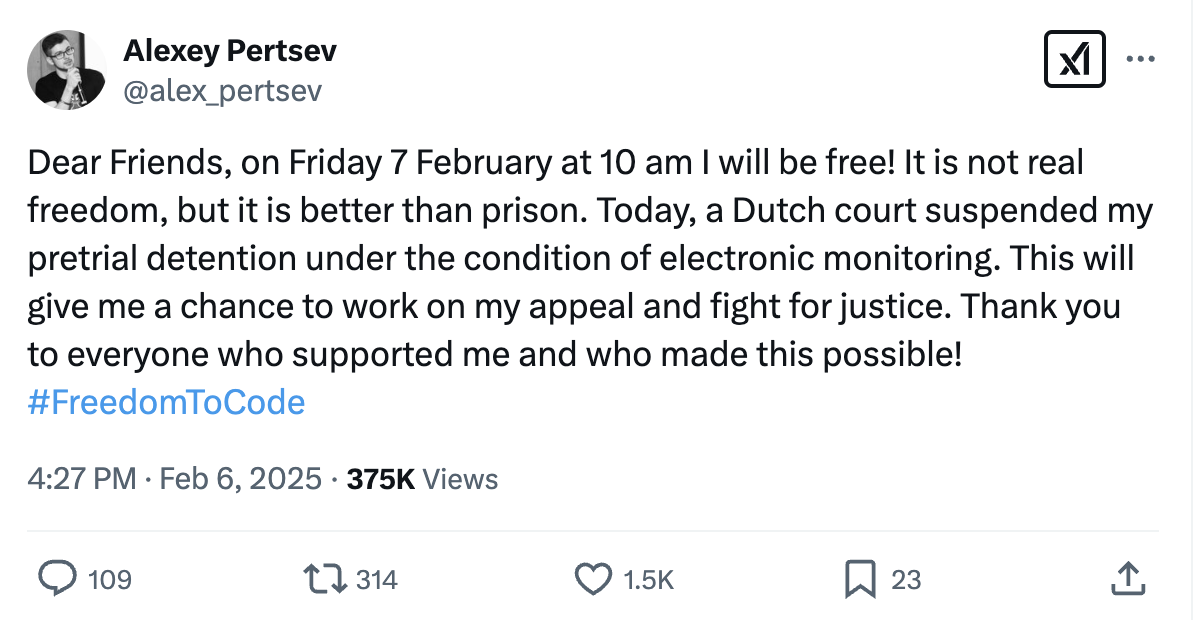This screenshot has height=620, width=1194.
Task: Open the @alex_pertsev handle link
Action: tap(222, 91)
